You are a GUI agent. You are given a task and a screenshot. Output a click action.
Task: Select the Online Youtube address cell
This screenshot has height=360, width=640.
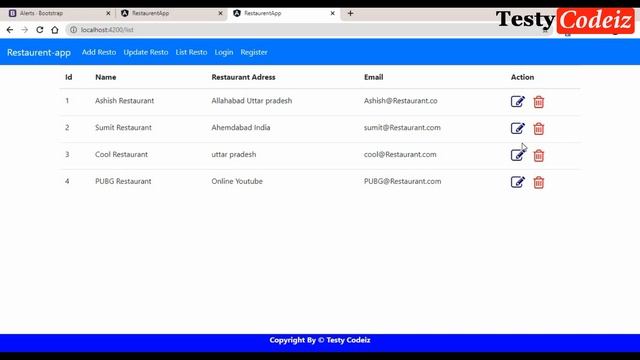pyautogui.click(x=237, y=182)
